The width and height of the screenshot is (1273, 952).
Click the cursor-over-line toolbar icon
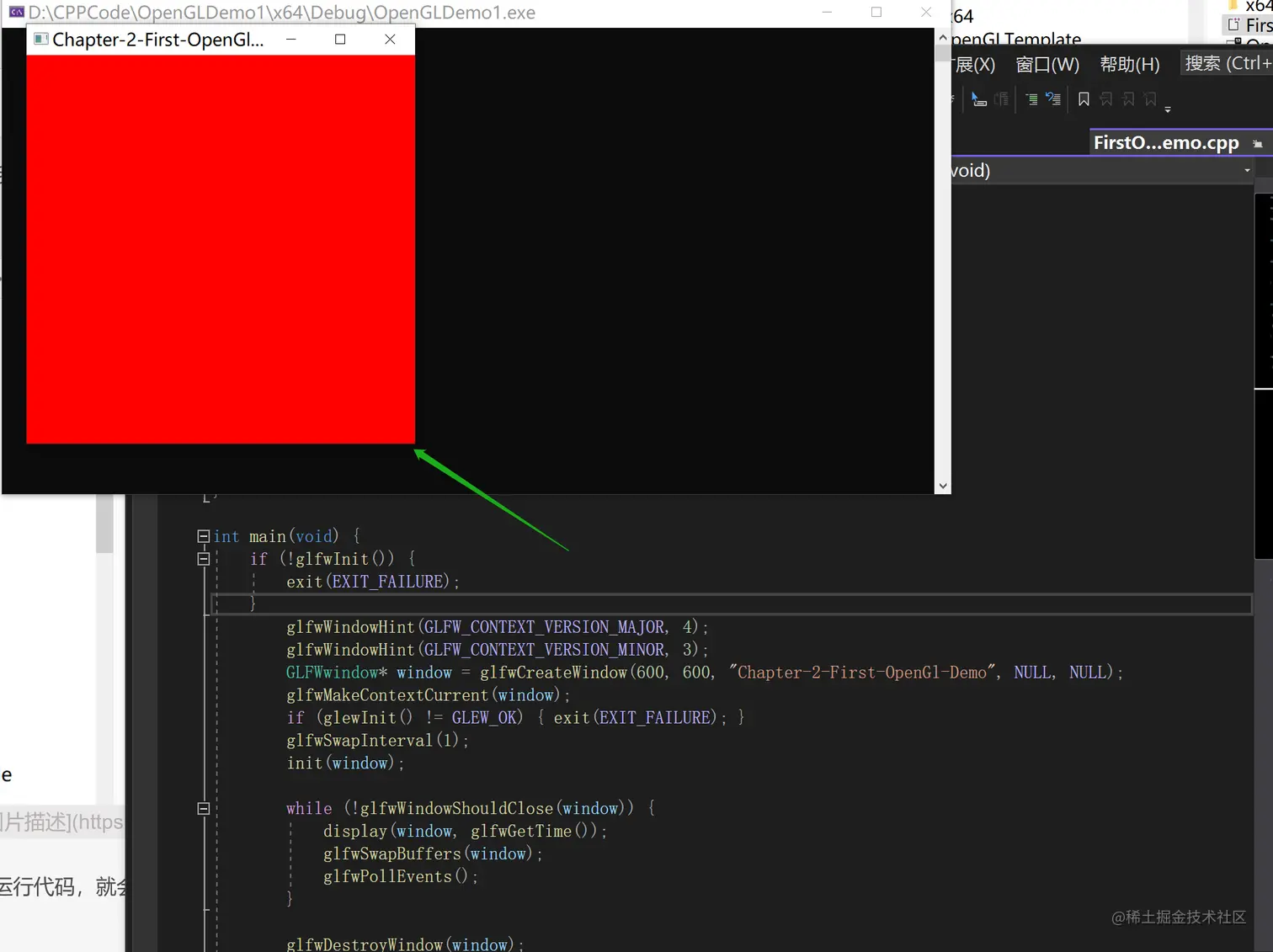(x=978, y=99)
